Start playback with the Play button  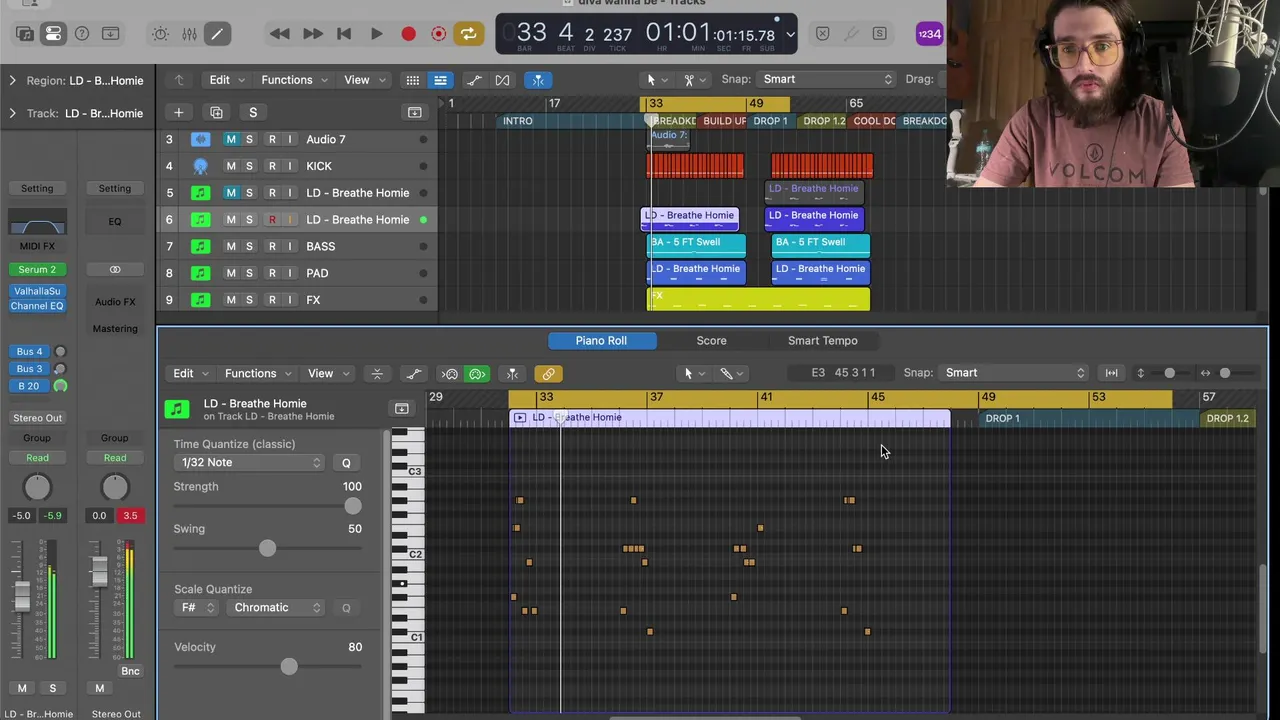click(376, 34)
